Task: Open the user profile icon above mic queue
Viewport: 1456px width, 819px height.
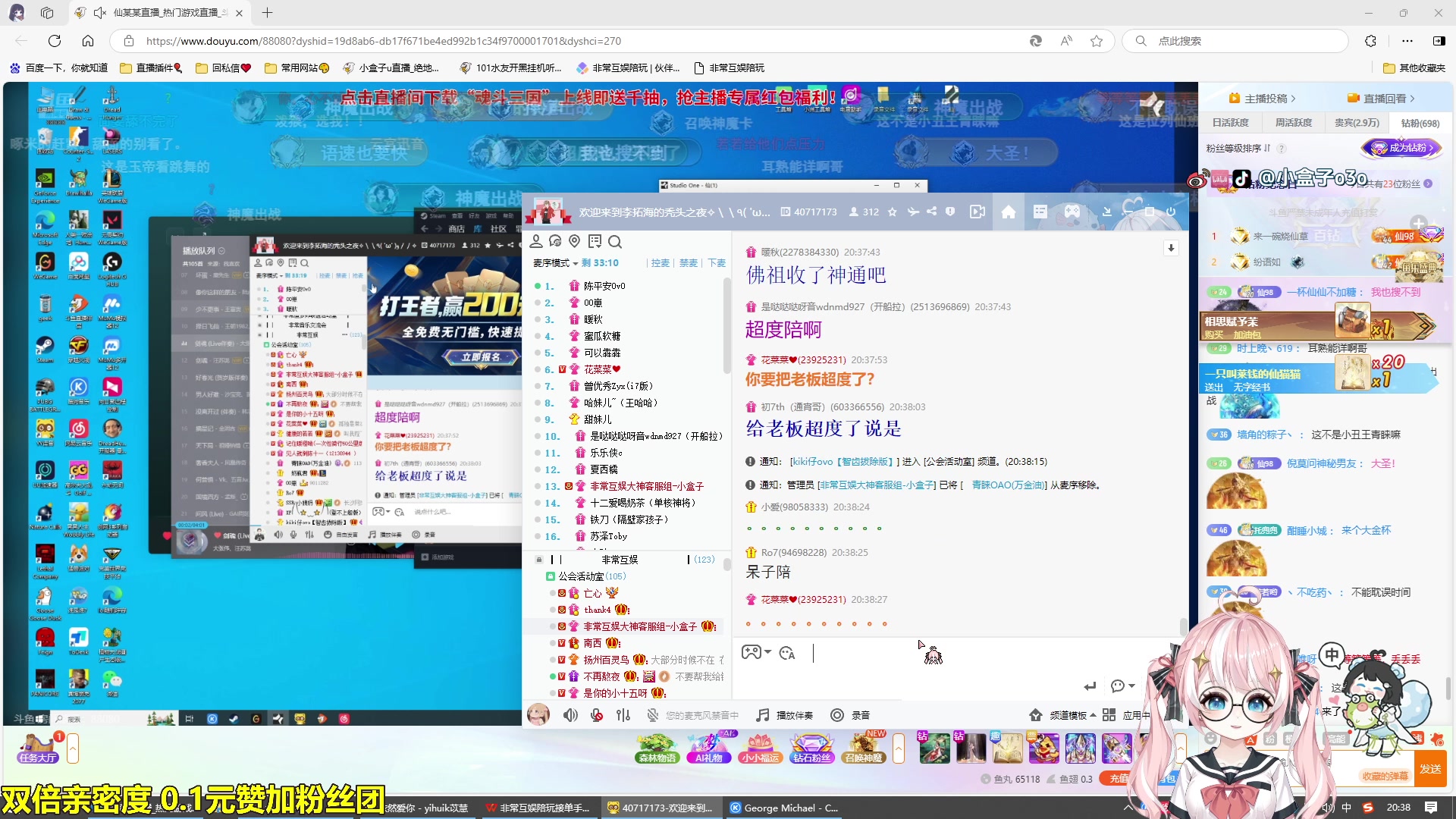Action: (x=535, y=241)
